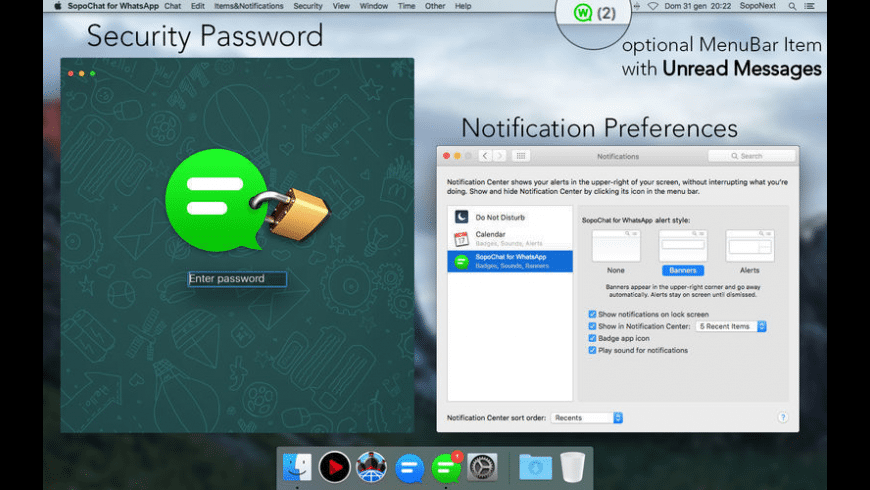The image size is (870, 490).
Task: Open the View menu
Action: pyautogui.click(x=341, y=6)
